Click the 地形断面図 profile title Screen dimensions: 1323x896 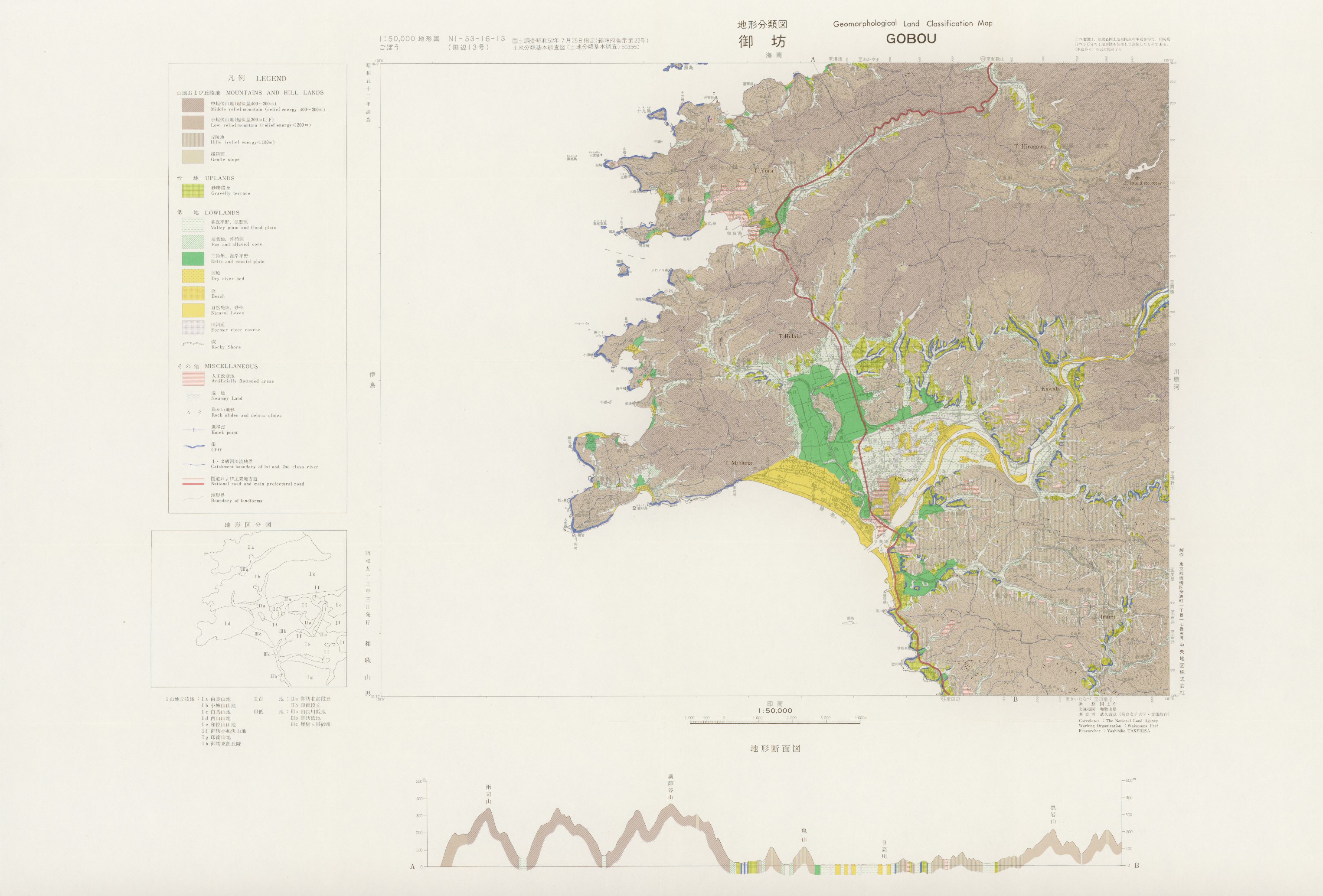point(775,749)
